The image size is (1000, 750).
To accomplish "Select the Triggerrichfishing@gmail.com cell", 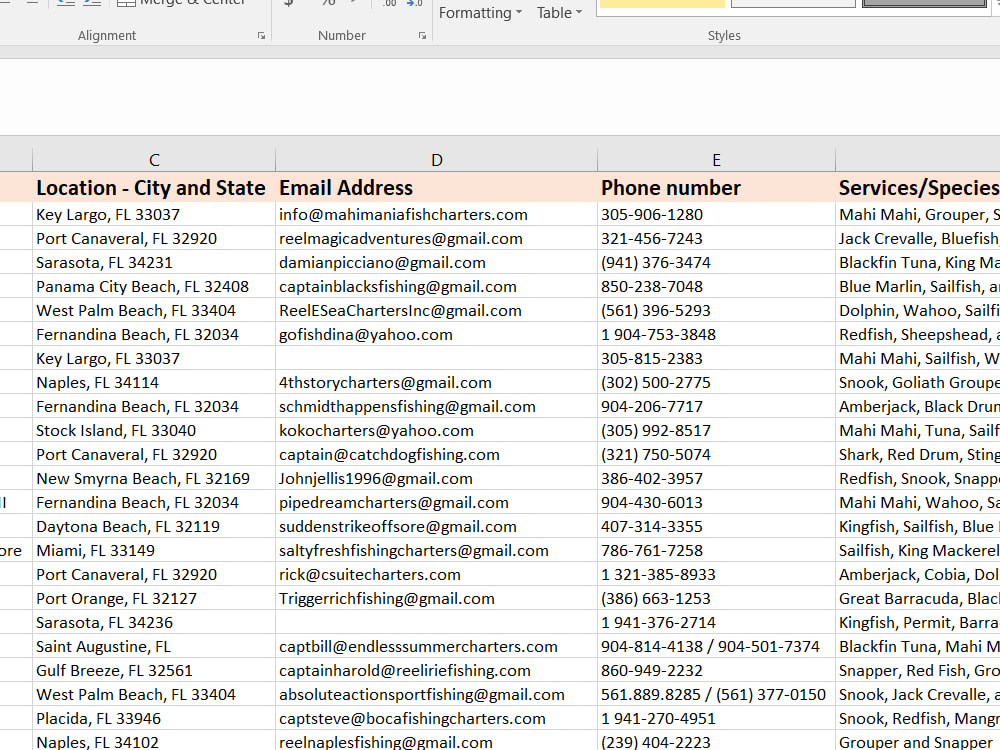I will pos(436,599).
